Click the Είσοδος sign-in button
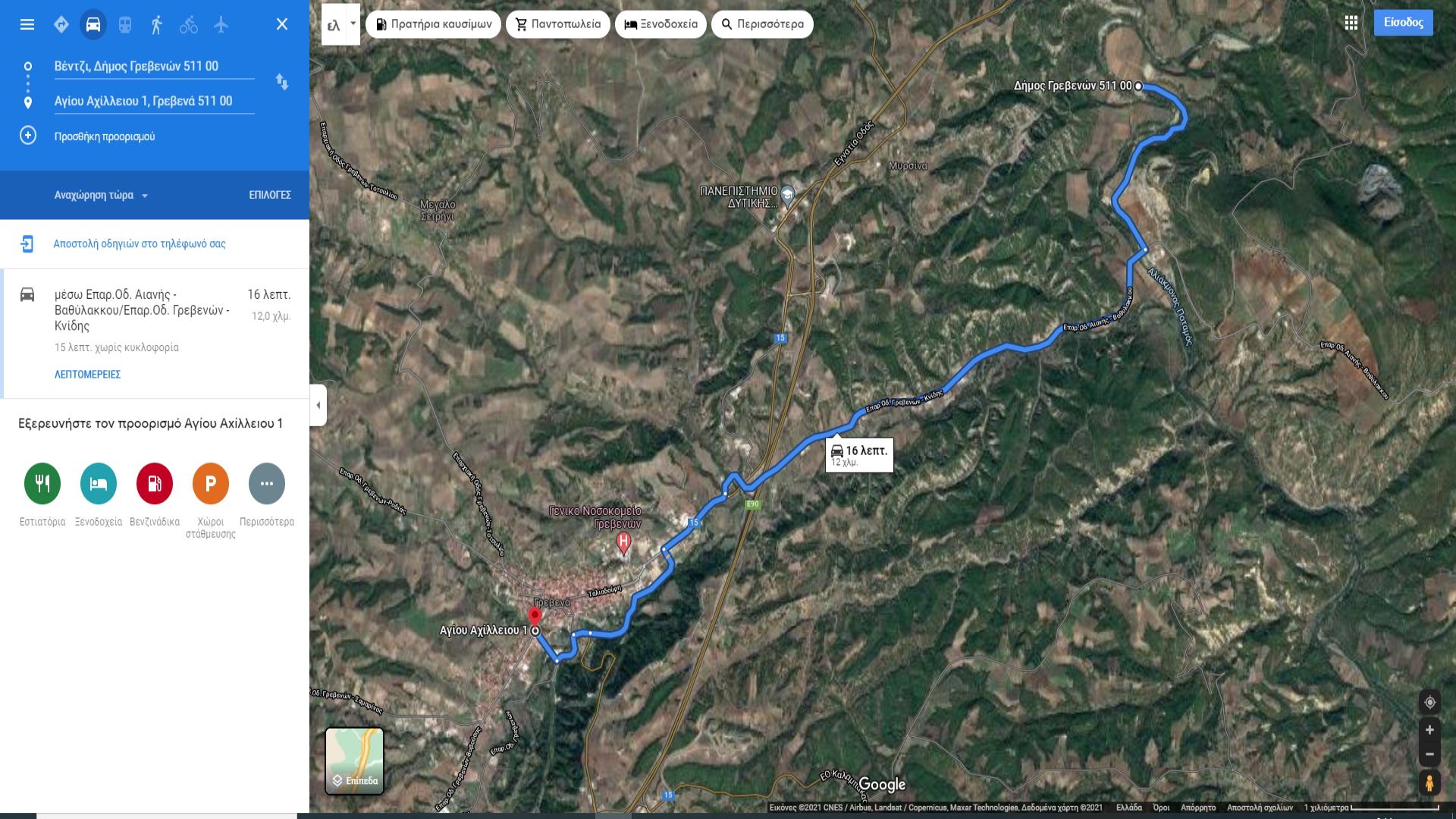Screen dimensions: 1456x819 click(x=1403, y=23)
